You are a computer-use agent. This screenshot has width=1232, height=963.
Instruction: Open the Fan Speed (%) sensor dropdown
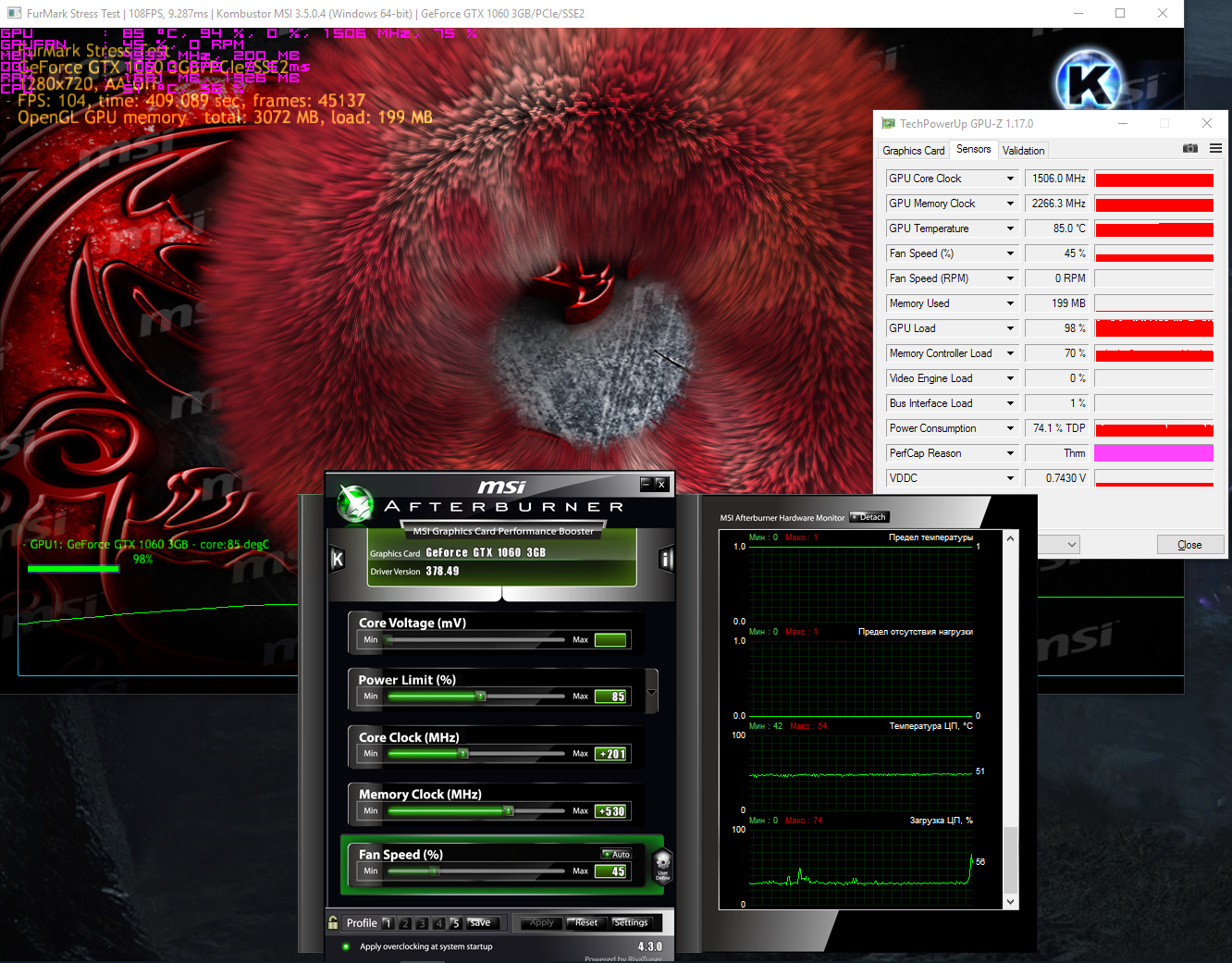[x=1010, y=253]
